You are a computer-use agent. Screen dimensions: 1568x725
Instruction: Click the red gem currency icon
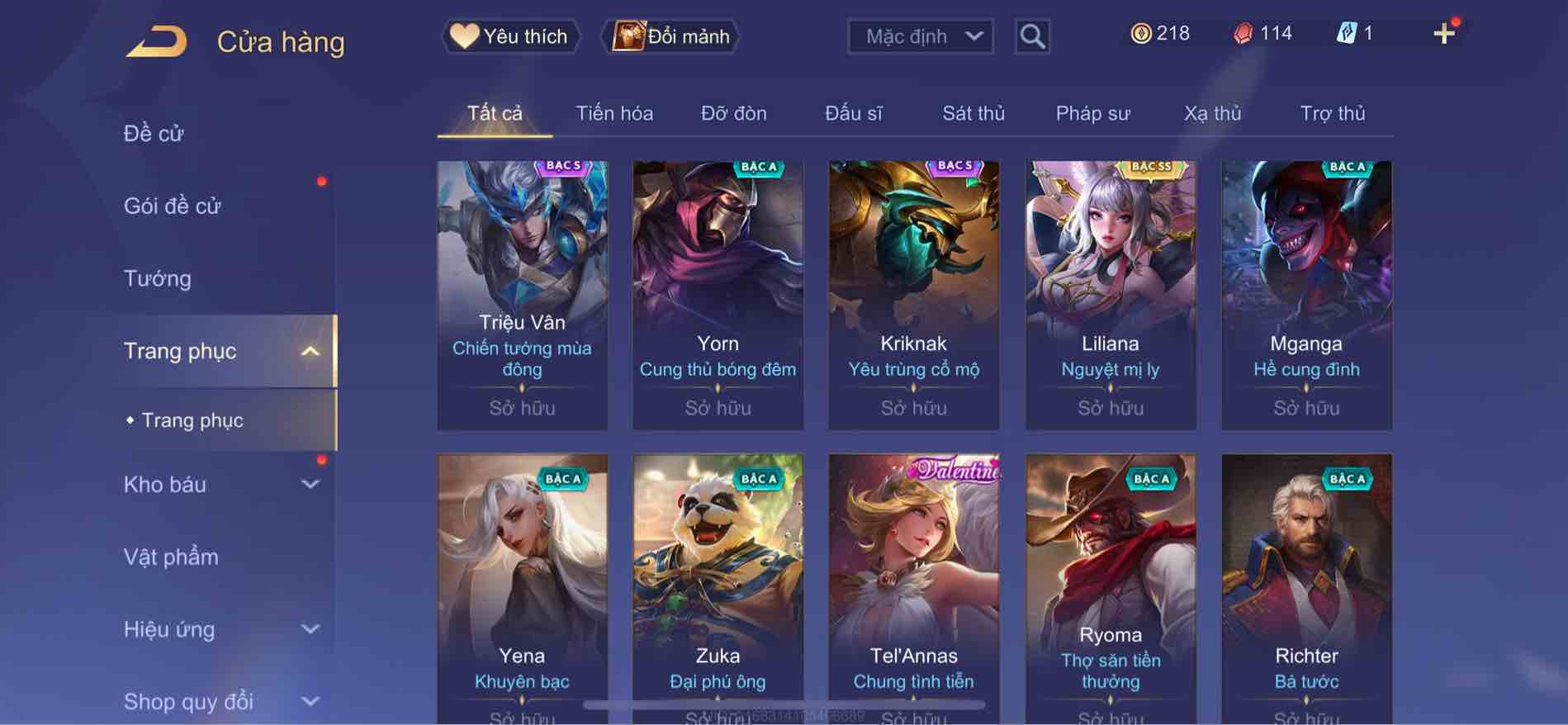point(1243,34)
